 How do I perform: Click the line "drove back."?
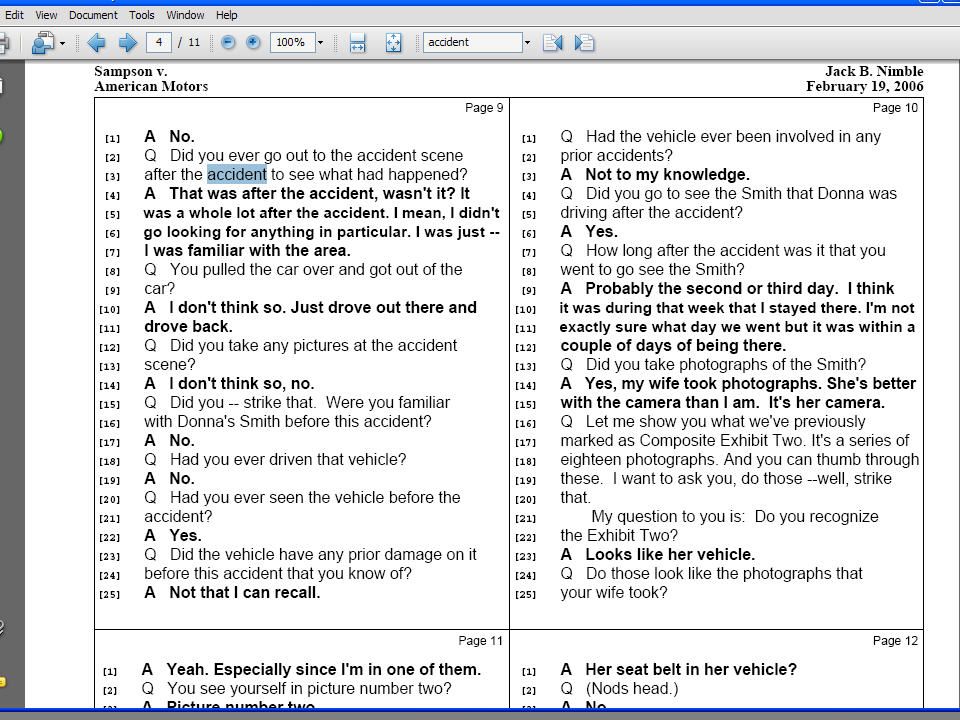click(x=188, y=326)
